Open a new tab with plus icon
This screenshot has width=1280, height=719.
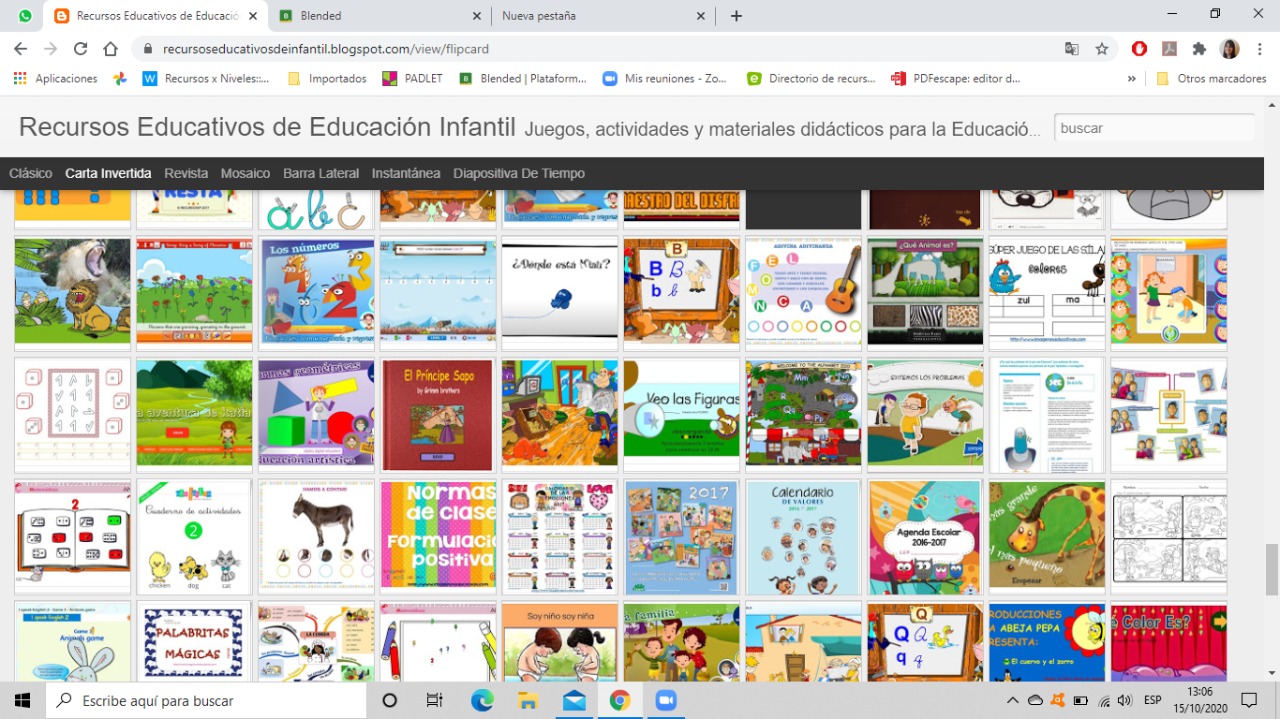pyautogui.click(x=737, y=16)
